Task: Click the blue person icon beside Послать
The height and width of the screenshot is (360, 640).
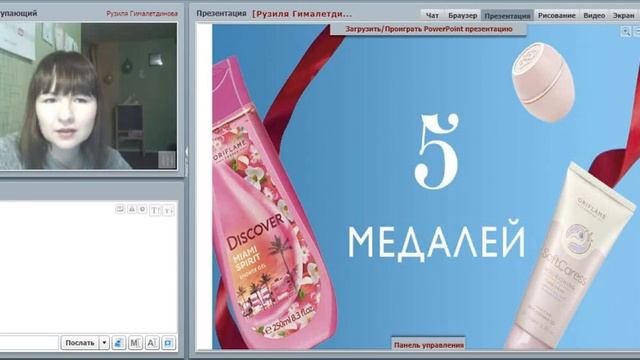Action: click(118, 343)
